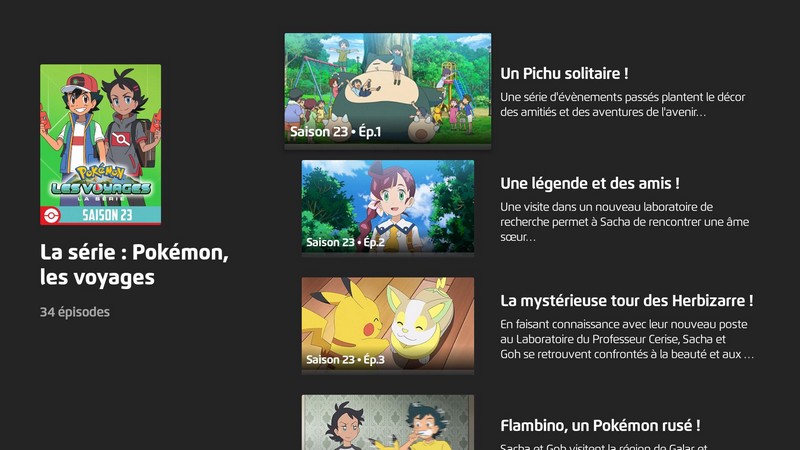The height and width of the screenshot is (450, 800).
Task: Click the description mentioning Professeur Cerise
Action: tap(627, 339)
